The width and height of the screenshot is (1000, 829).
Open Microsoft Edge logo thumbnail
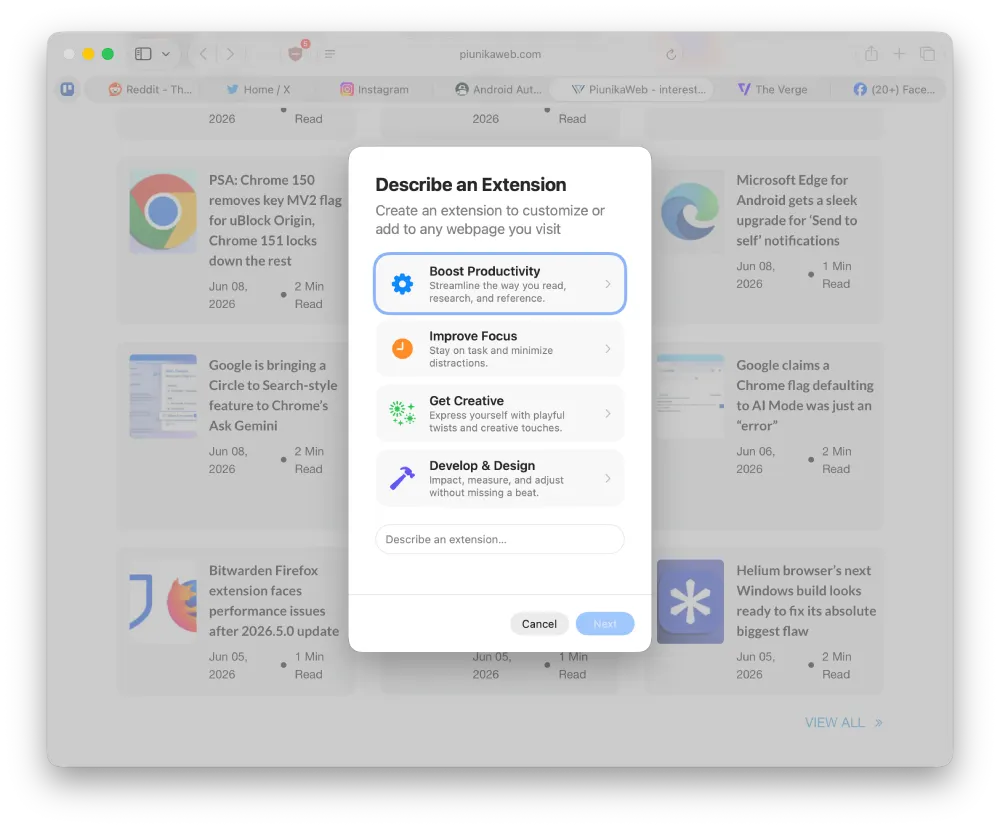(690, 212)
